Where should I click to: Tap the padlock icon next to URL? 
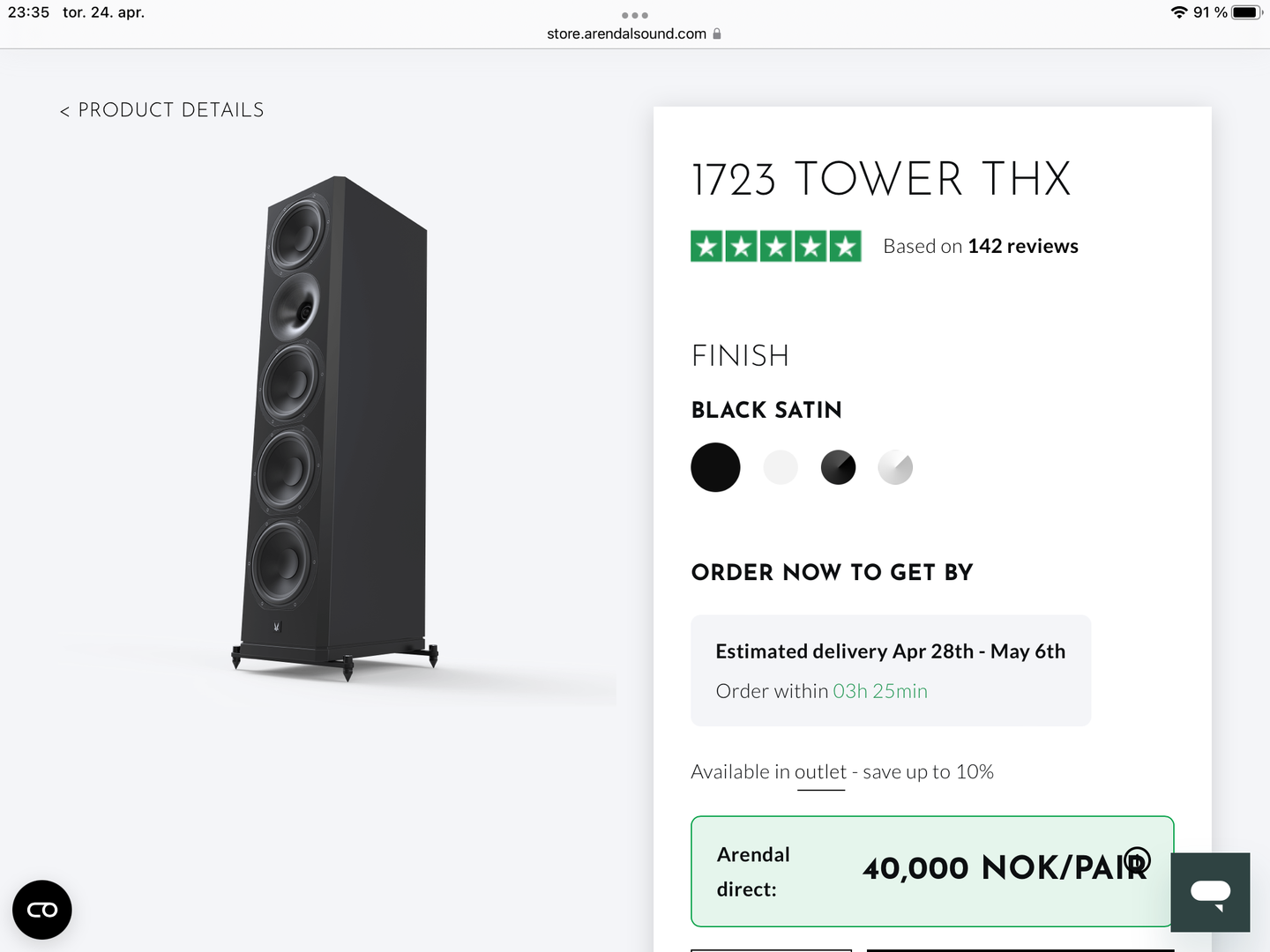point(717,33)
